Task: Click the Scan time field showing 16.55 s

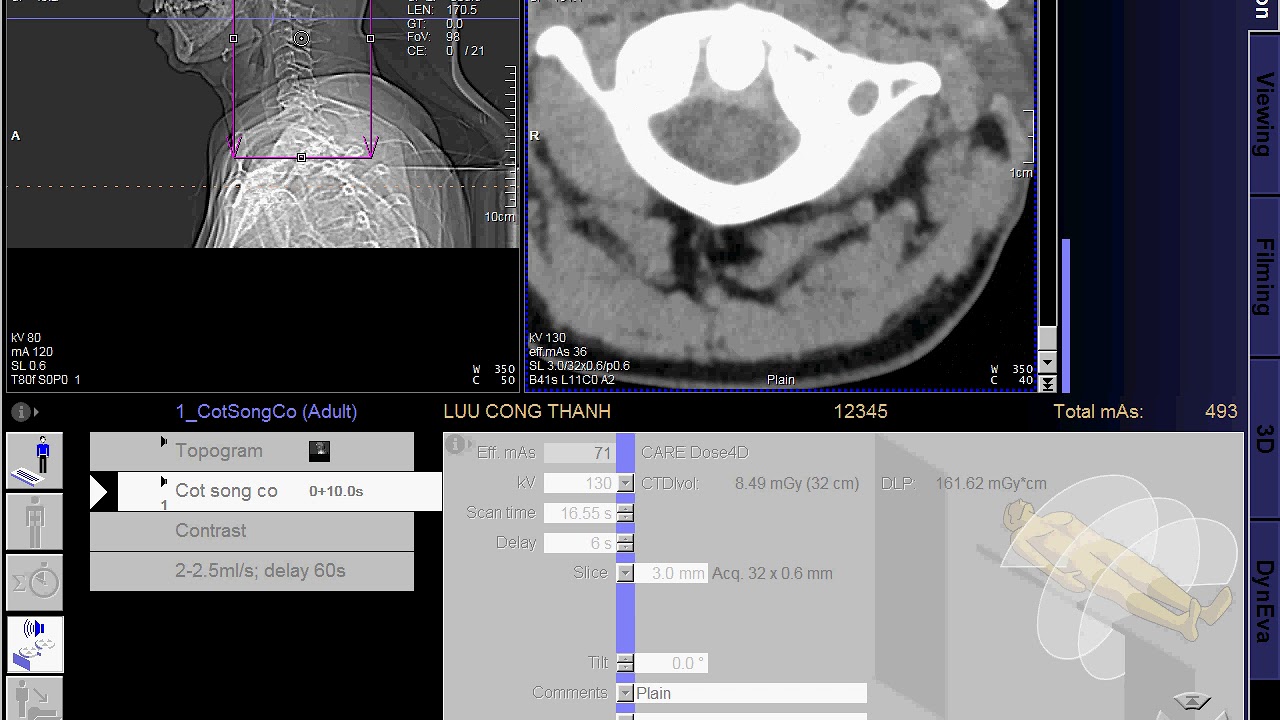Action: pyautogui.click(x=579, y=513)
